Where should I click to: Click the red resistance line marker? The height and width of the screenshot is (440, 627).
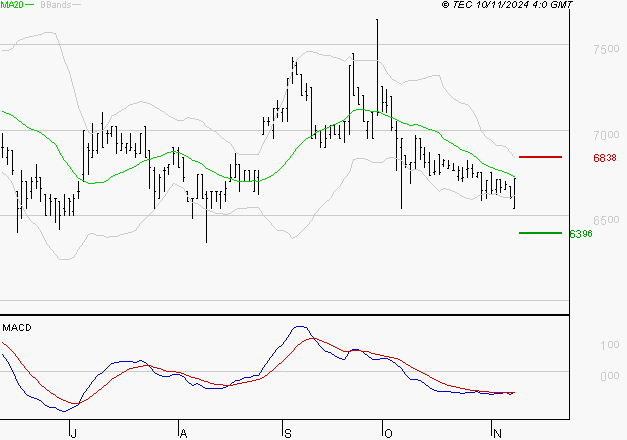(540, 157)
